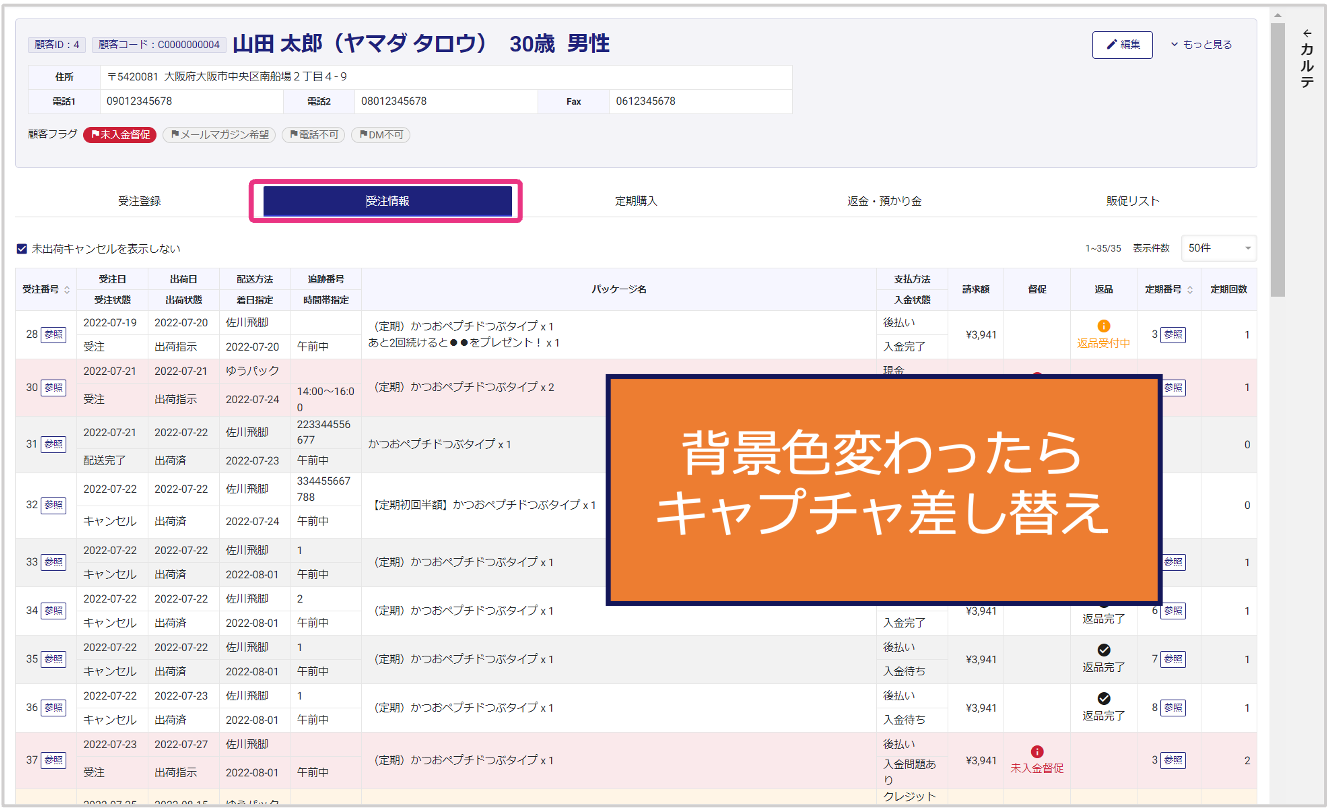The height and width of the screenshot is (811, 1329).
Task: Click the vertical page scrollbar
Action: (1277, 160)
